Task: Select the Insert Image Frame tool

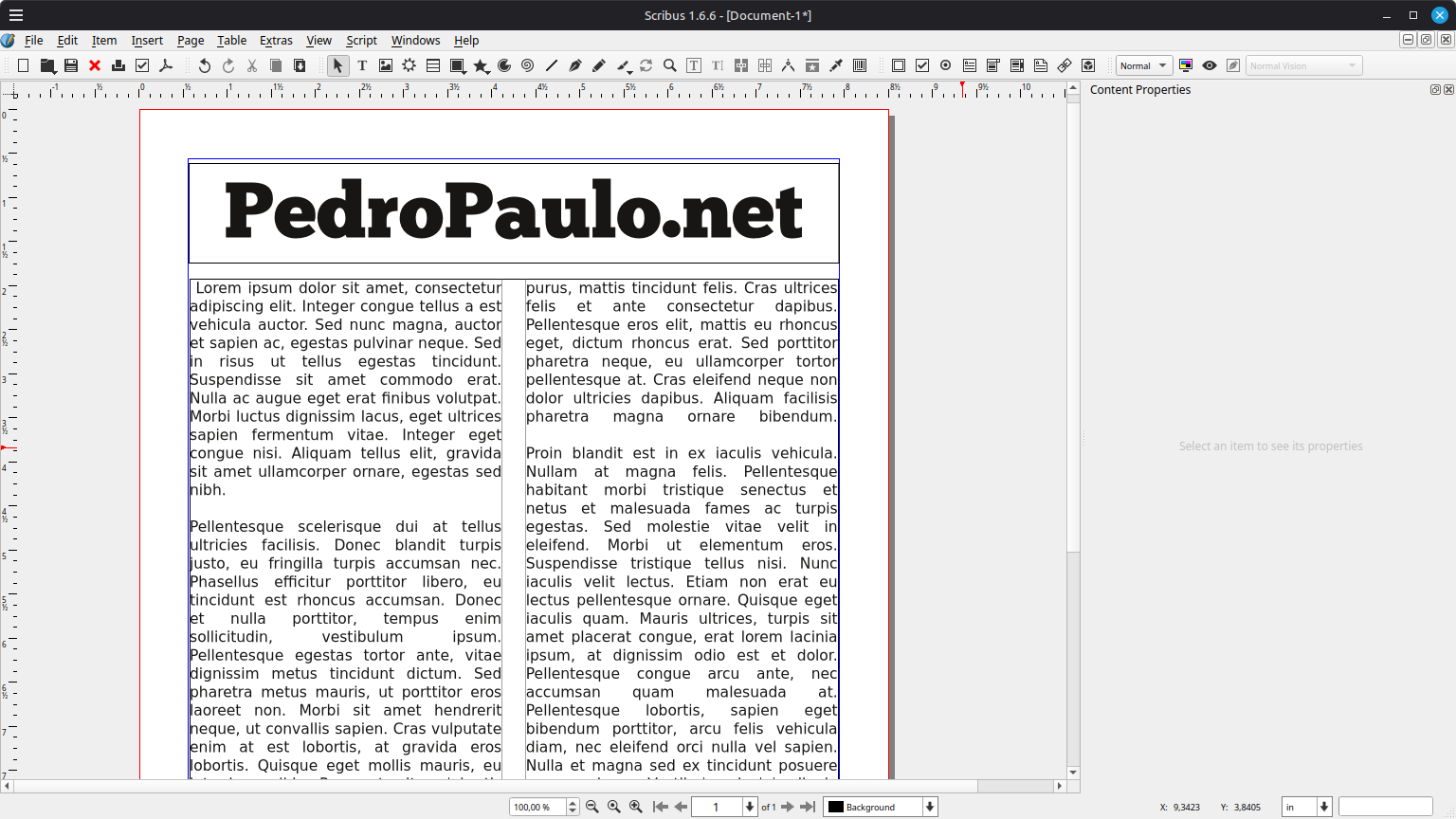Action: (x=385, y=65)
